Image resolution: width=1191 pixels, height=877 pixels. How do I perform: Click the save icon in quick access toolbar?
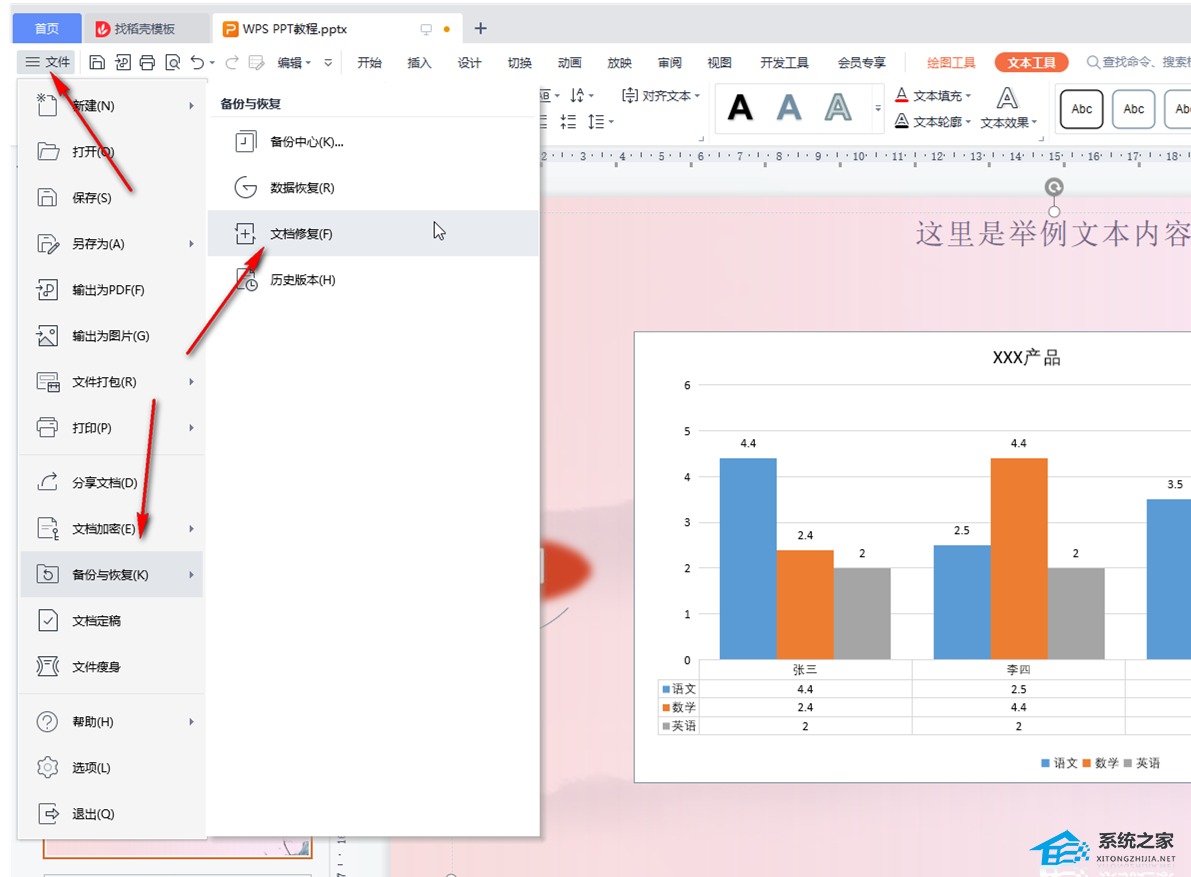97,62
